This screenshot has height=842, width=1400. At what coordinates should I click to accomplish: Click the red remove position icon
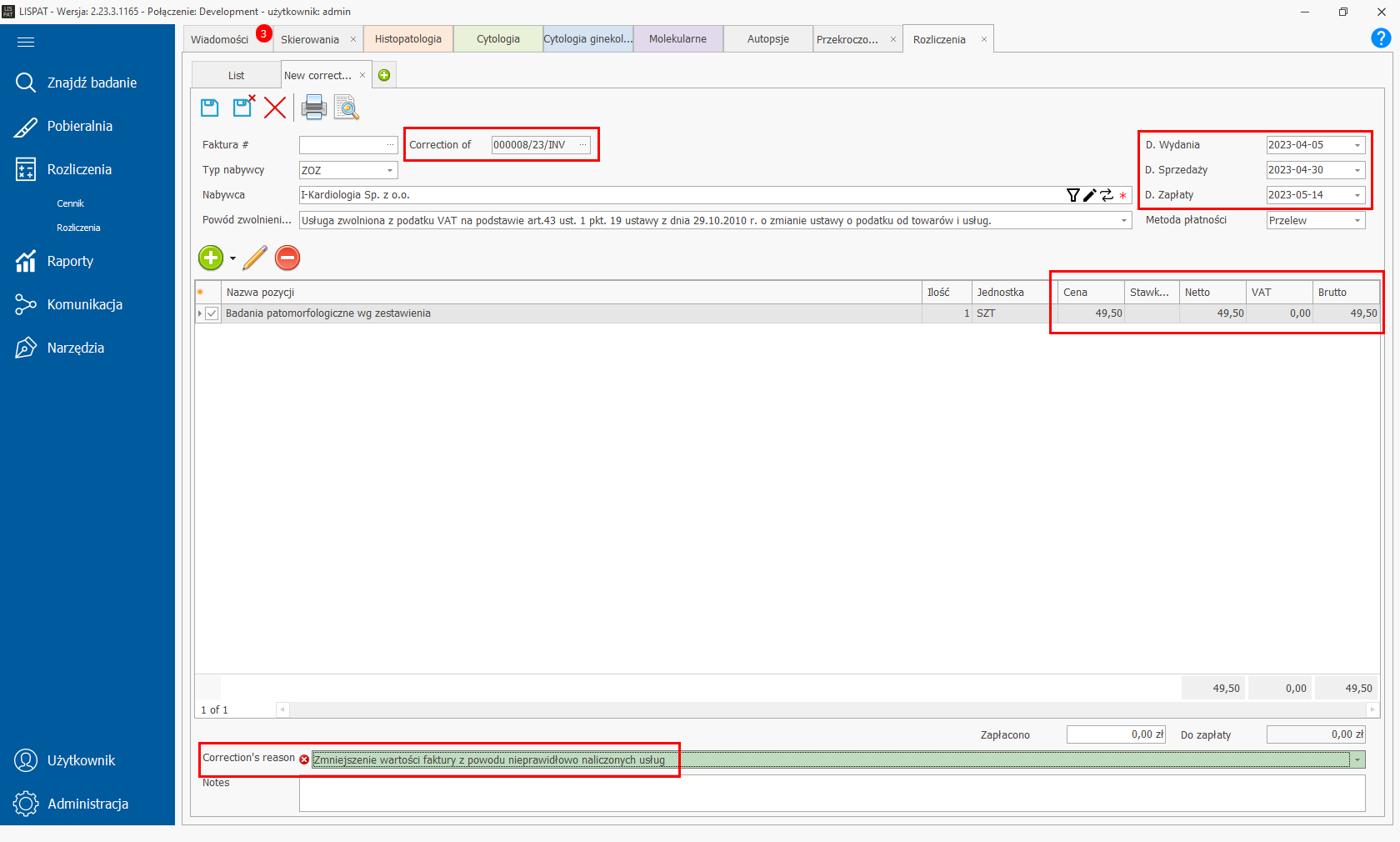[x=287, y=258]
